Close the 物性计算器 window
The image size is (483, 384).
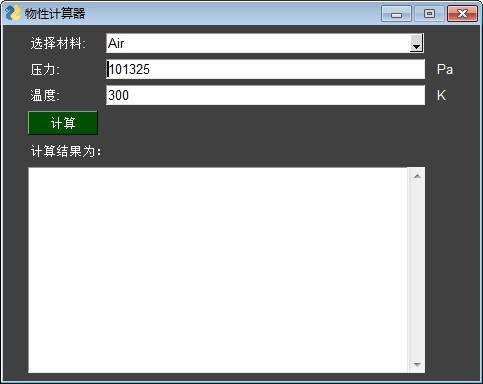click(x=462, y=14)
